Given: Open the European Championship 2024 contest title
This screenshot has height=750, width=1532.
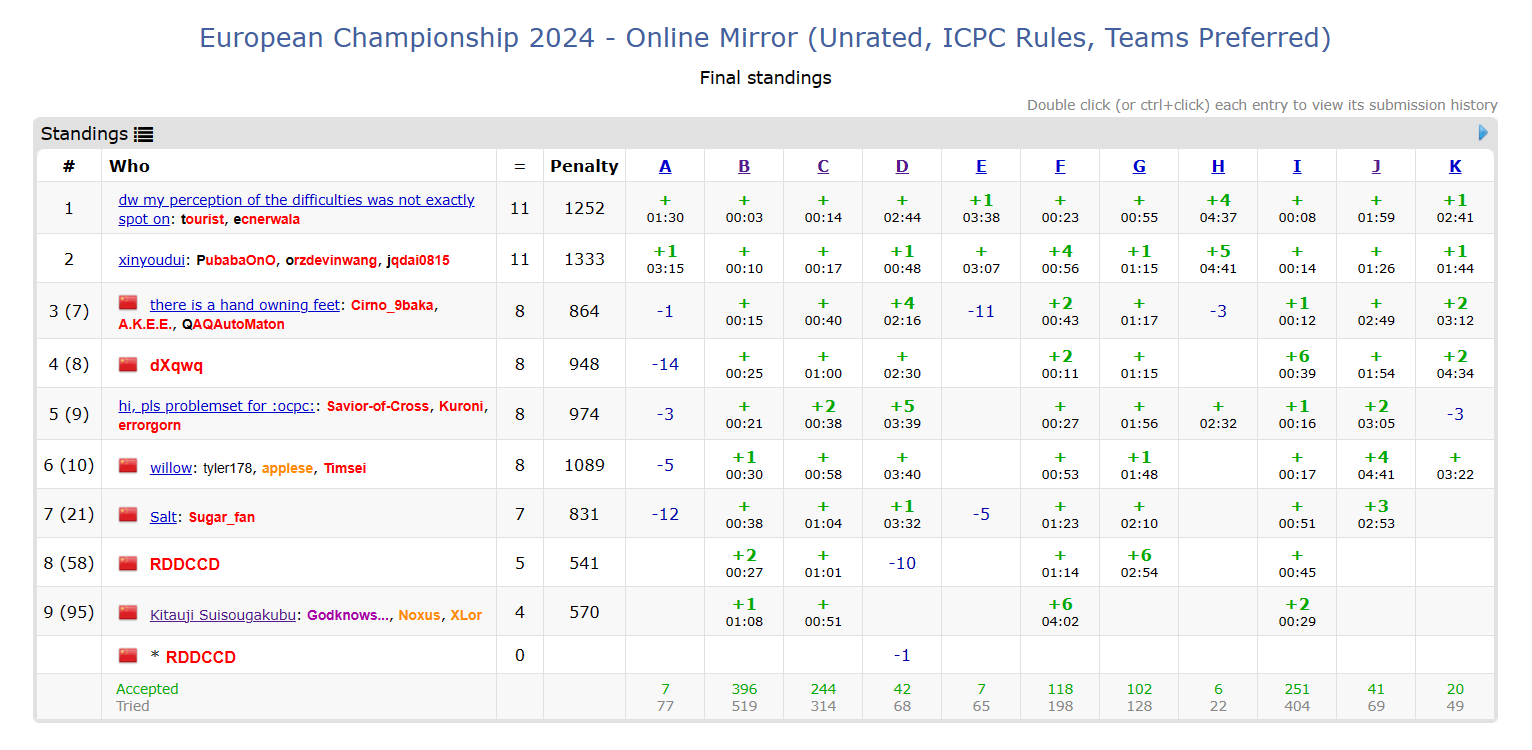Looking at the screenshot, I should pos(765,38).
